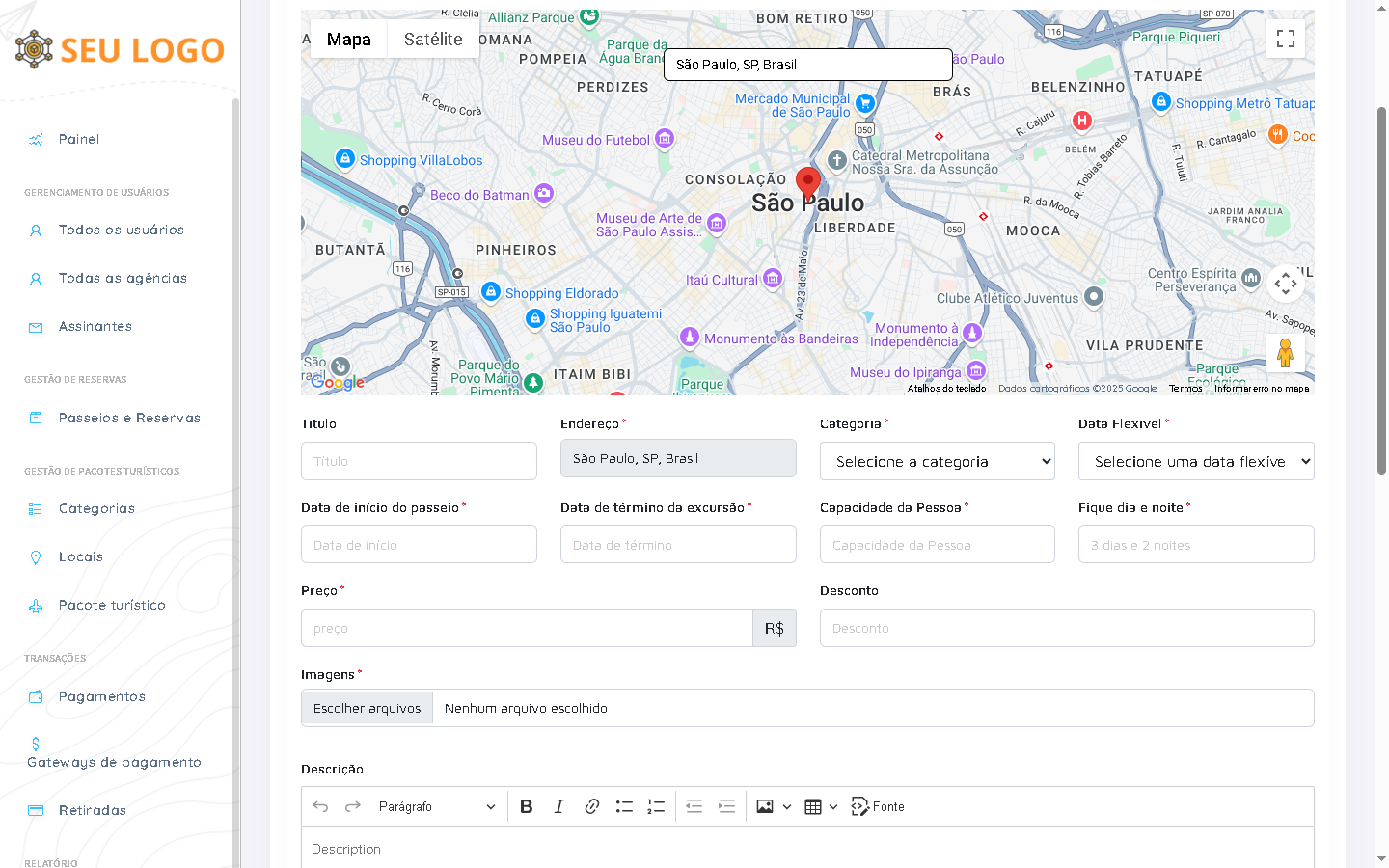Go to Pacote turístico menu item
This screenshot has height=868, width=1389.
112,605
